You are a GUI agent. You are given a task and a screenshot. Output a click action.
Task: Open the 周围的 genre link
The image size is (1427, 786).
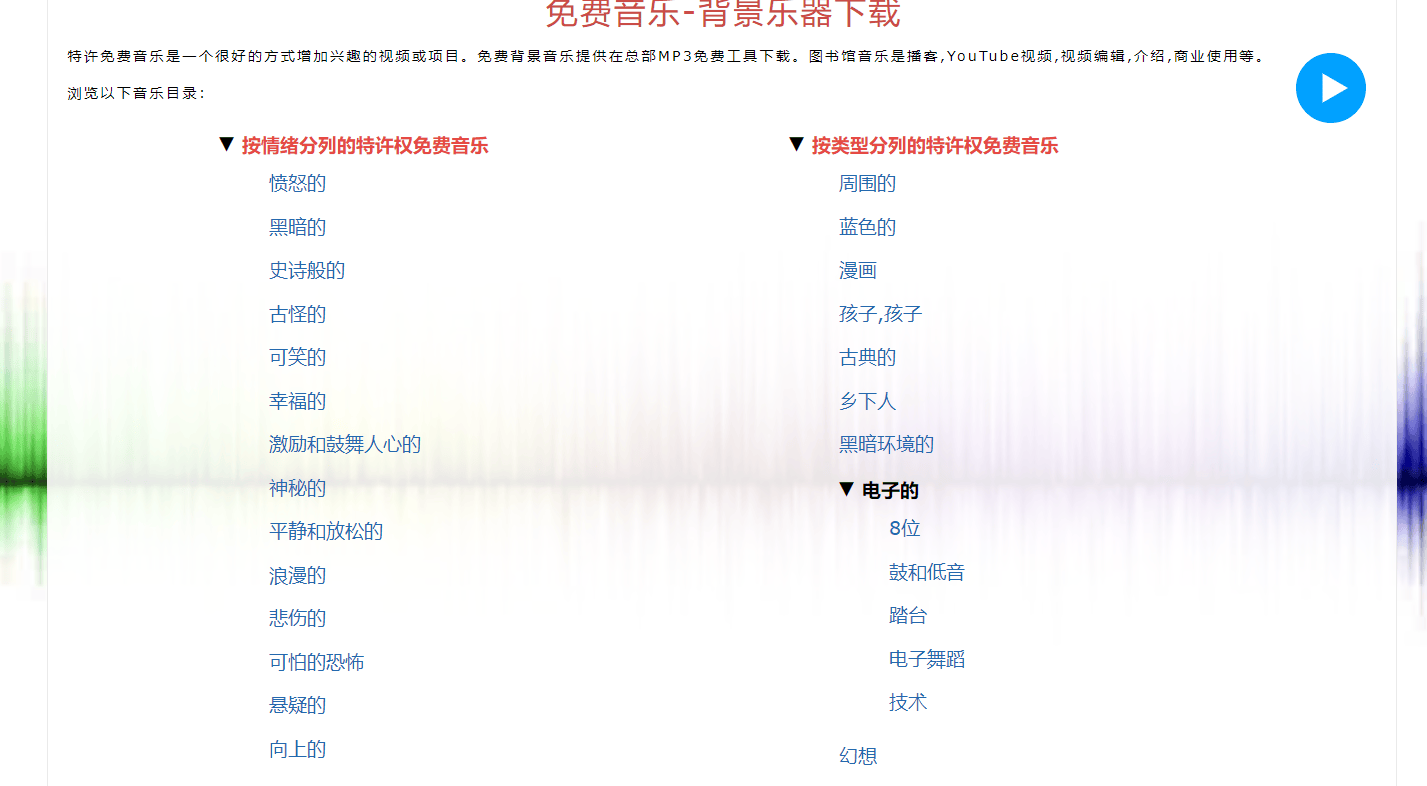pyautogui.click(x=867, y=184)
